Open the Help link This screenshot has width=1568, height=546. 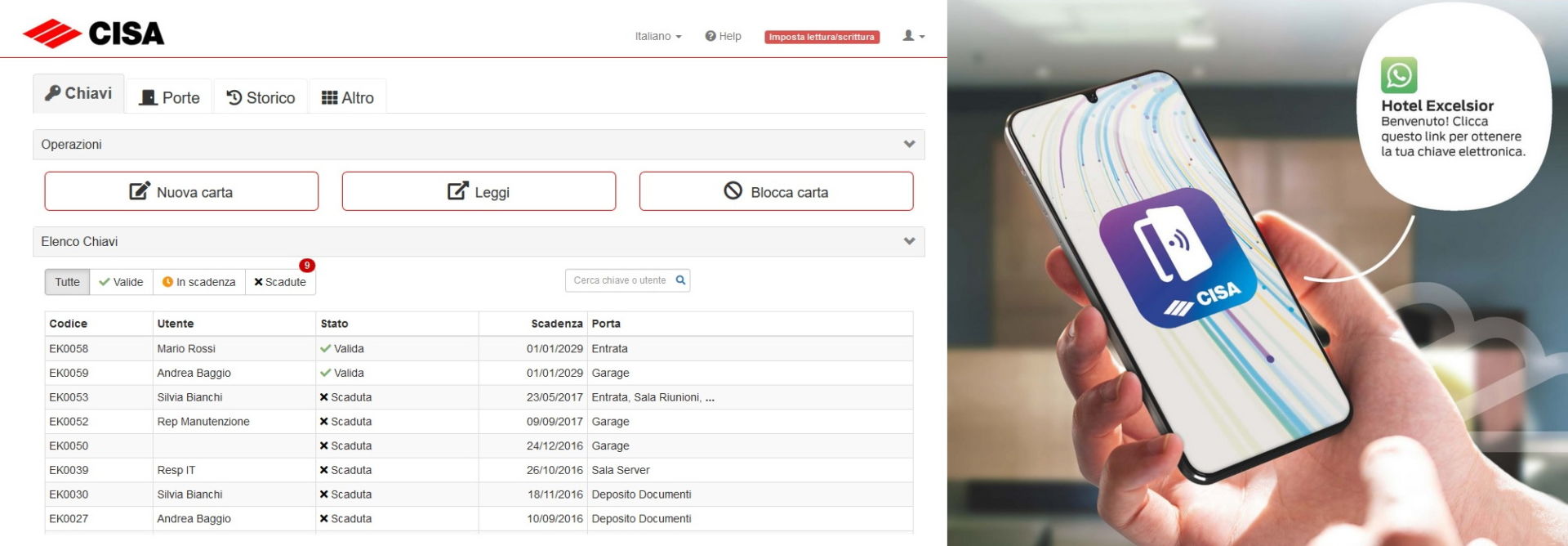pos(724,37)
